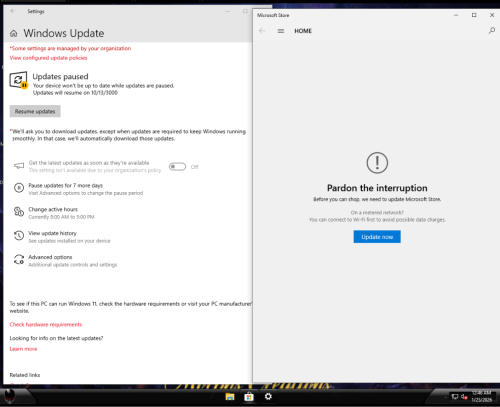This screenshot has height=407, width=500.
Task: Open Settings gear icon in taskbar
Action: pos(268,396)
